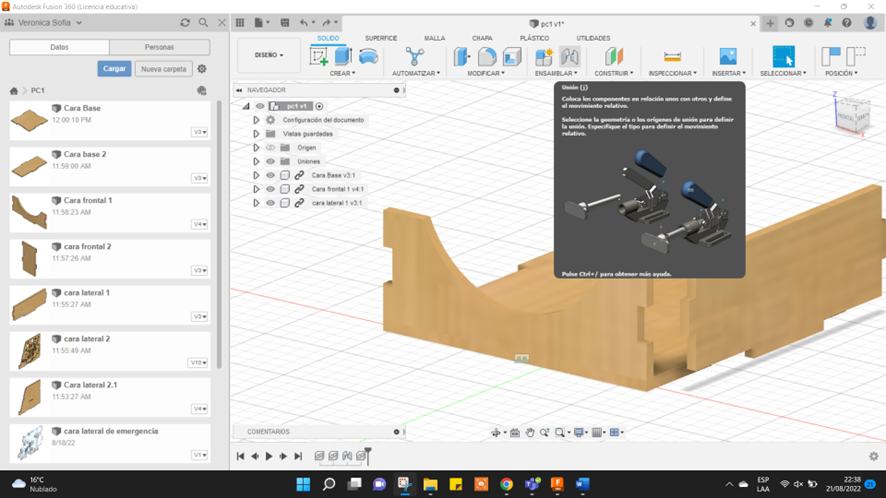Select the Create Sketch tool icon

[319, 57]
